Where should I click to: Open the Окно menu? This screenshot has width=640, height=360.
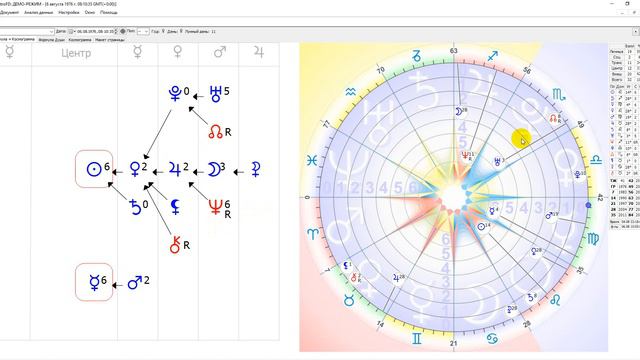point(90,13)
